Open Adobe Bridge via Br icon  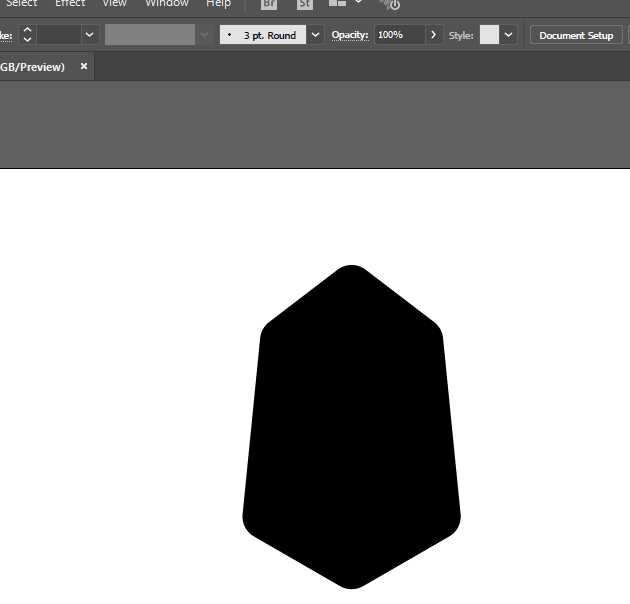click(269, 4)
